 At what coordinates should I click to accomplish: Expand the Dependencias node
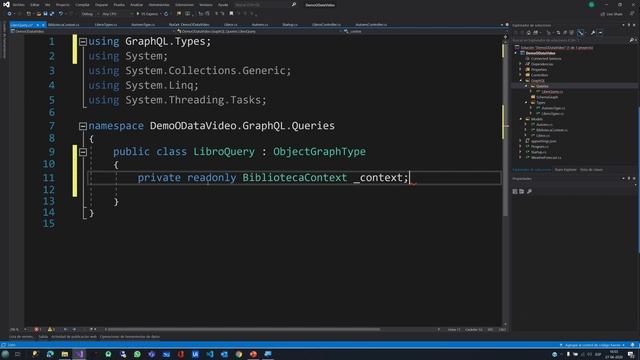pos(520,64)
